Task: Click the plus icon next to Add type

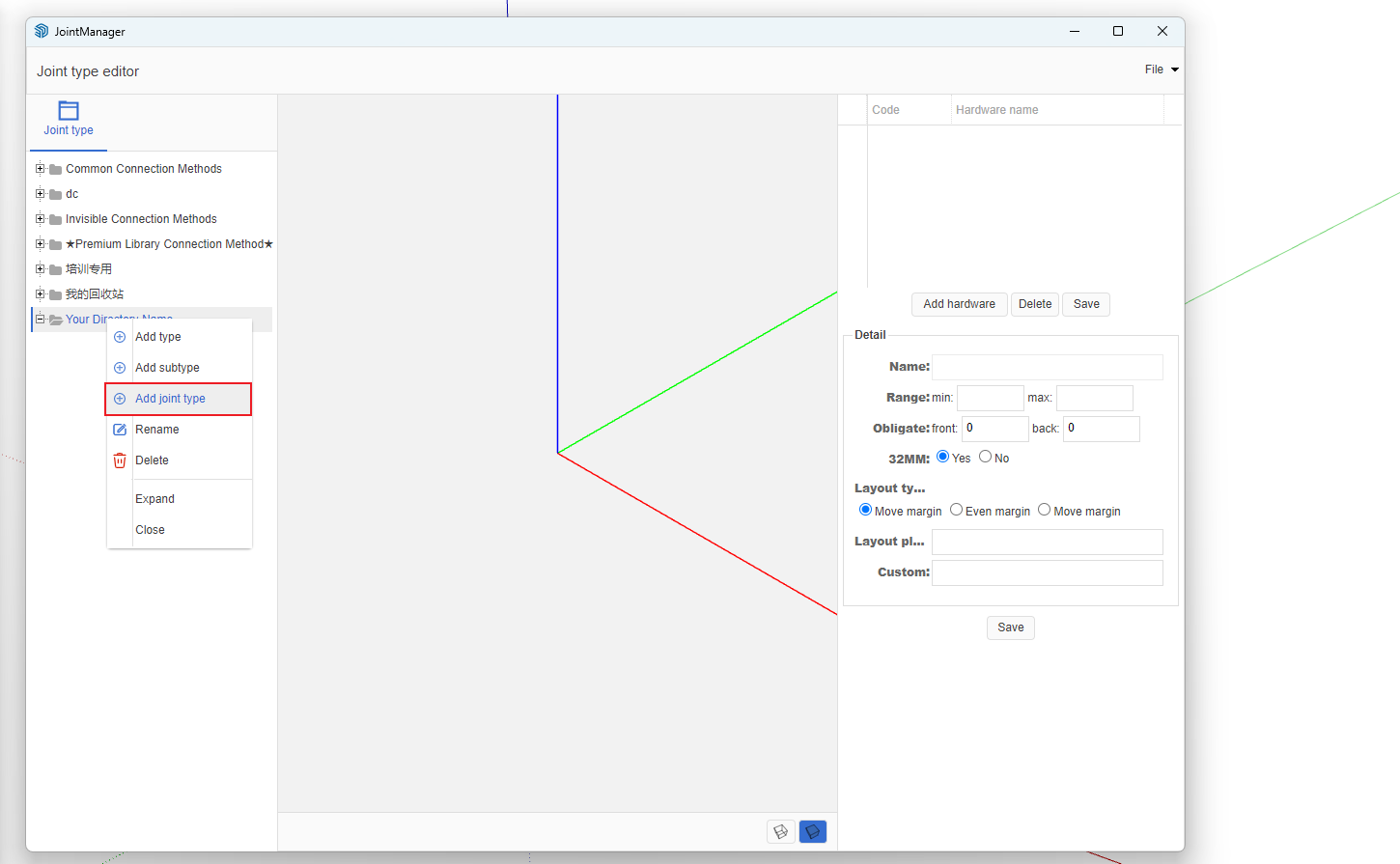Action: point(120,337)
